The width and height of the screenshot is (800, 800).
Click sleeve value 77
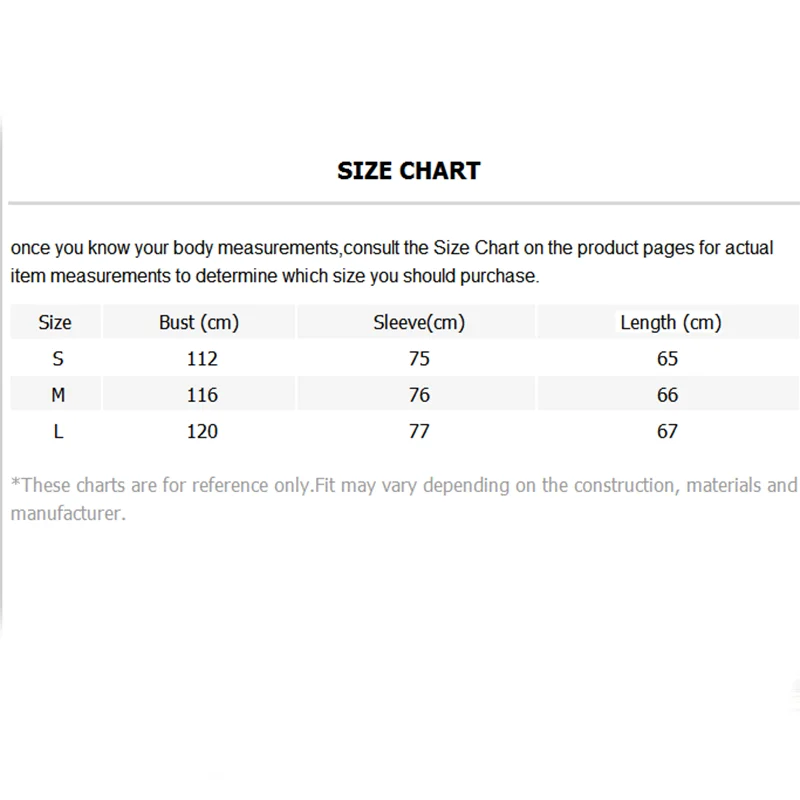coord(419,431)
